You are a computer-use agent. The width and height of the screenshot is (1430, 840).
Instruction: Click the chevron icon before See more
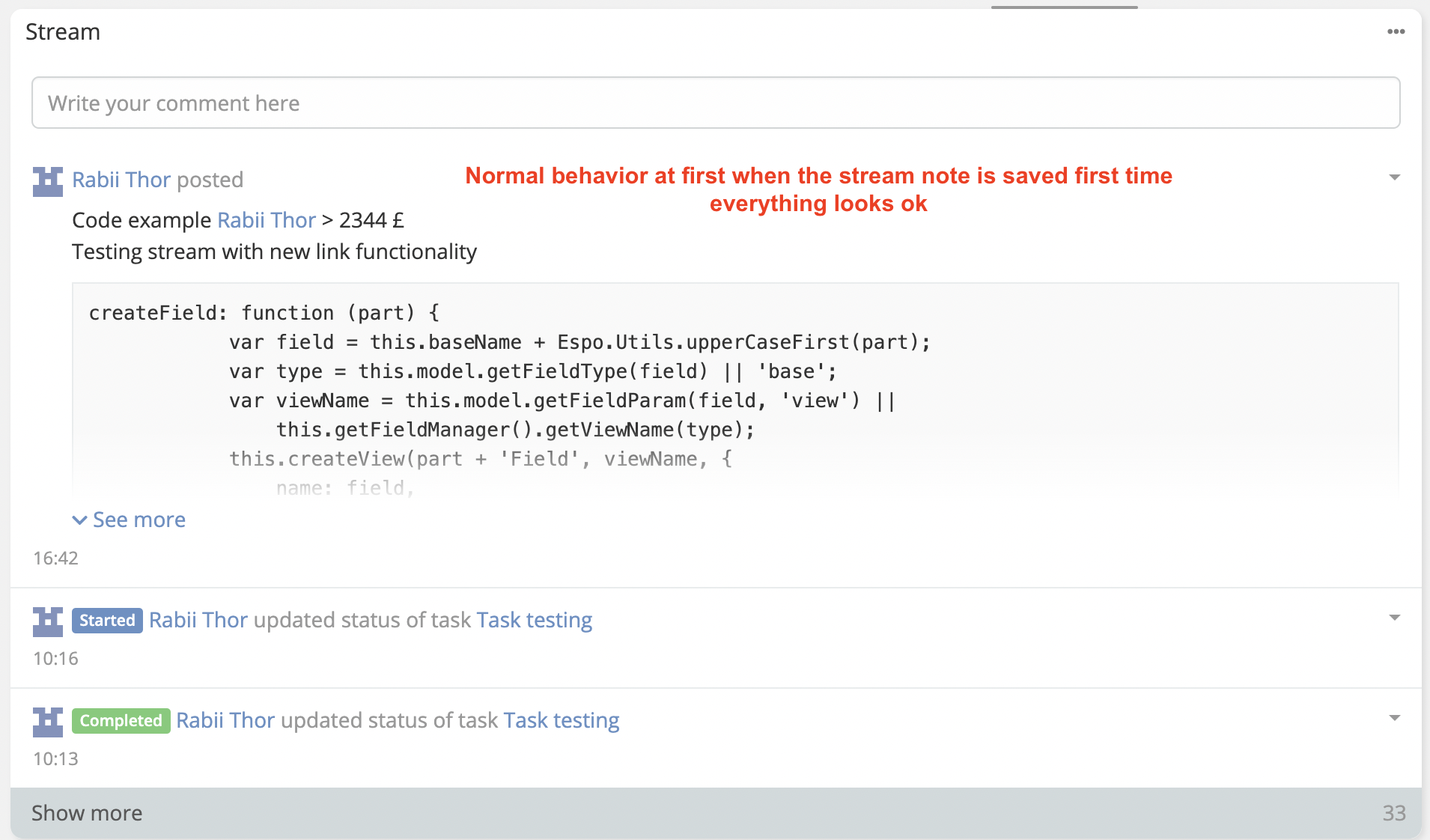[x=79, y=520]
